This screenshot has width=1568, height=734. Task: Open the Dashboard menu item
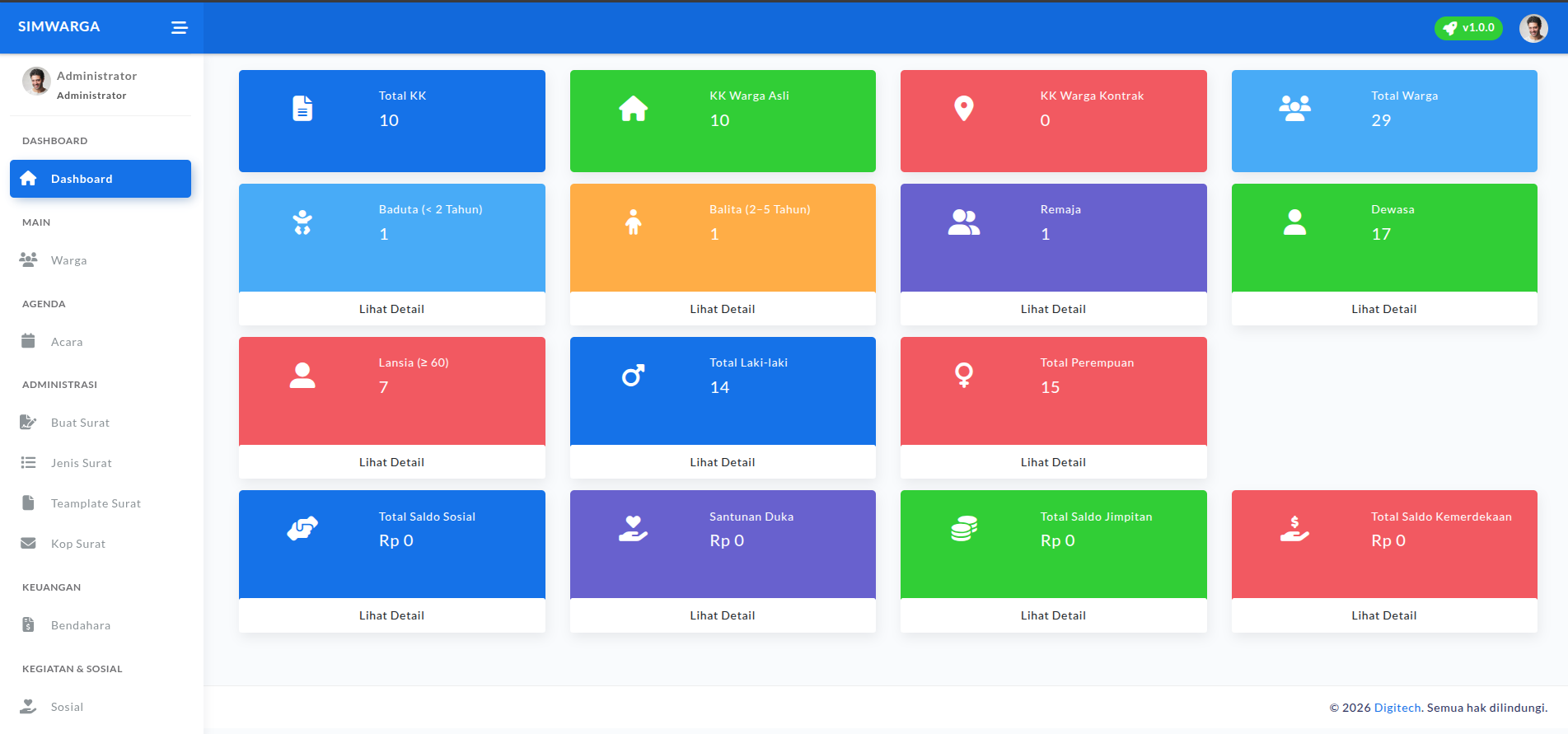[x=101, y=179]
